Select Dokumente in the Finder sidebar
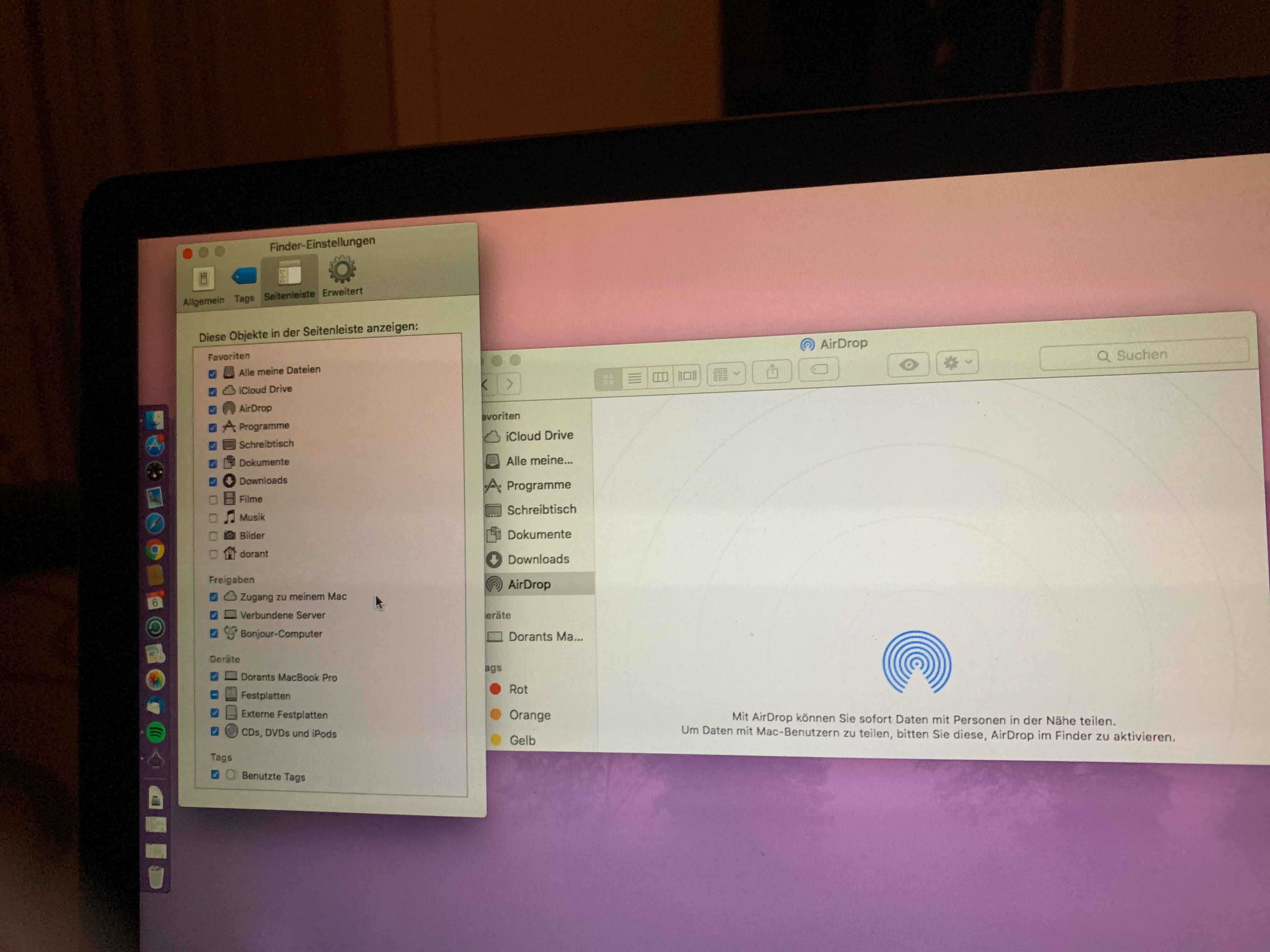1270x952 pixels. [x=539, y=534]
